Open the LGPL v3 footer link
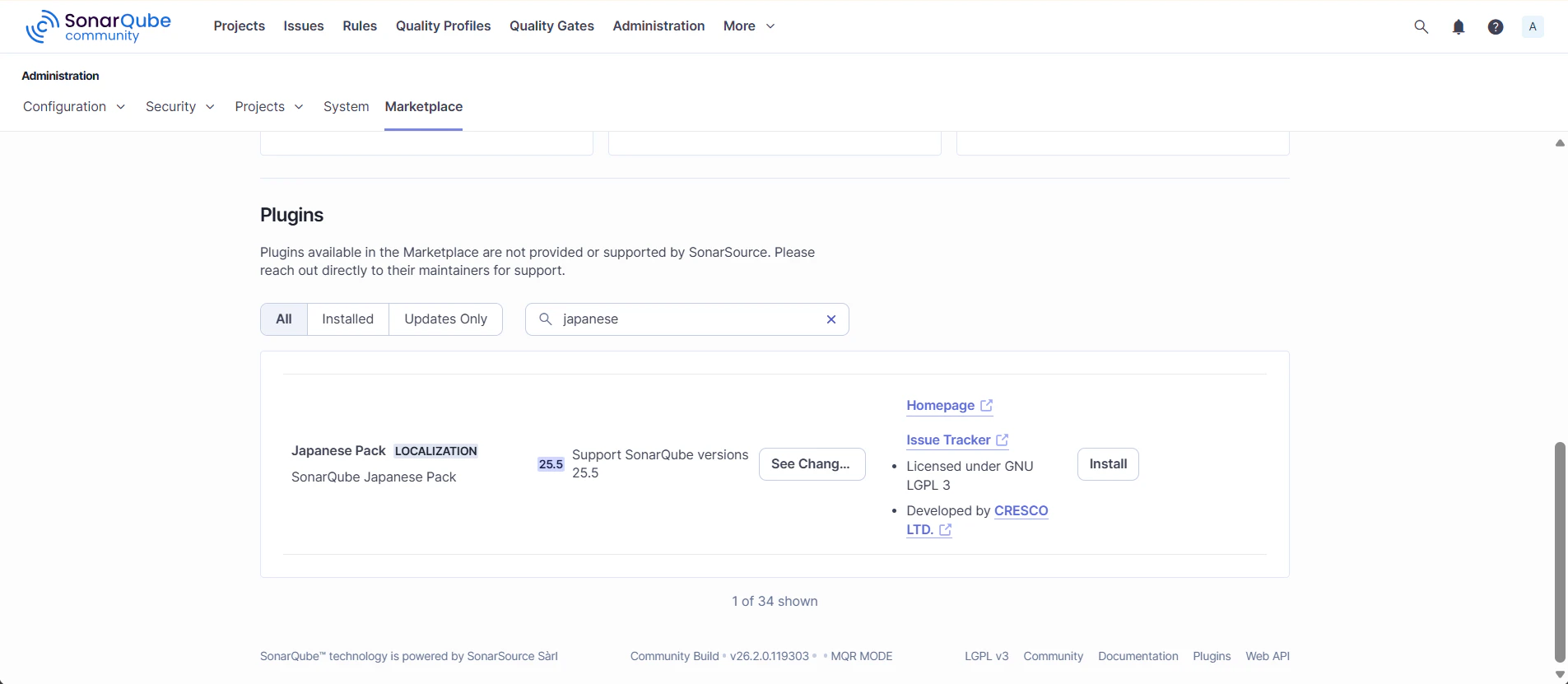This screenshot has height=684, width=1568. [x=986, y=656]
